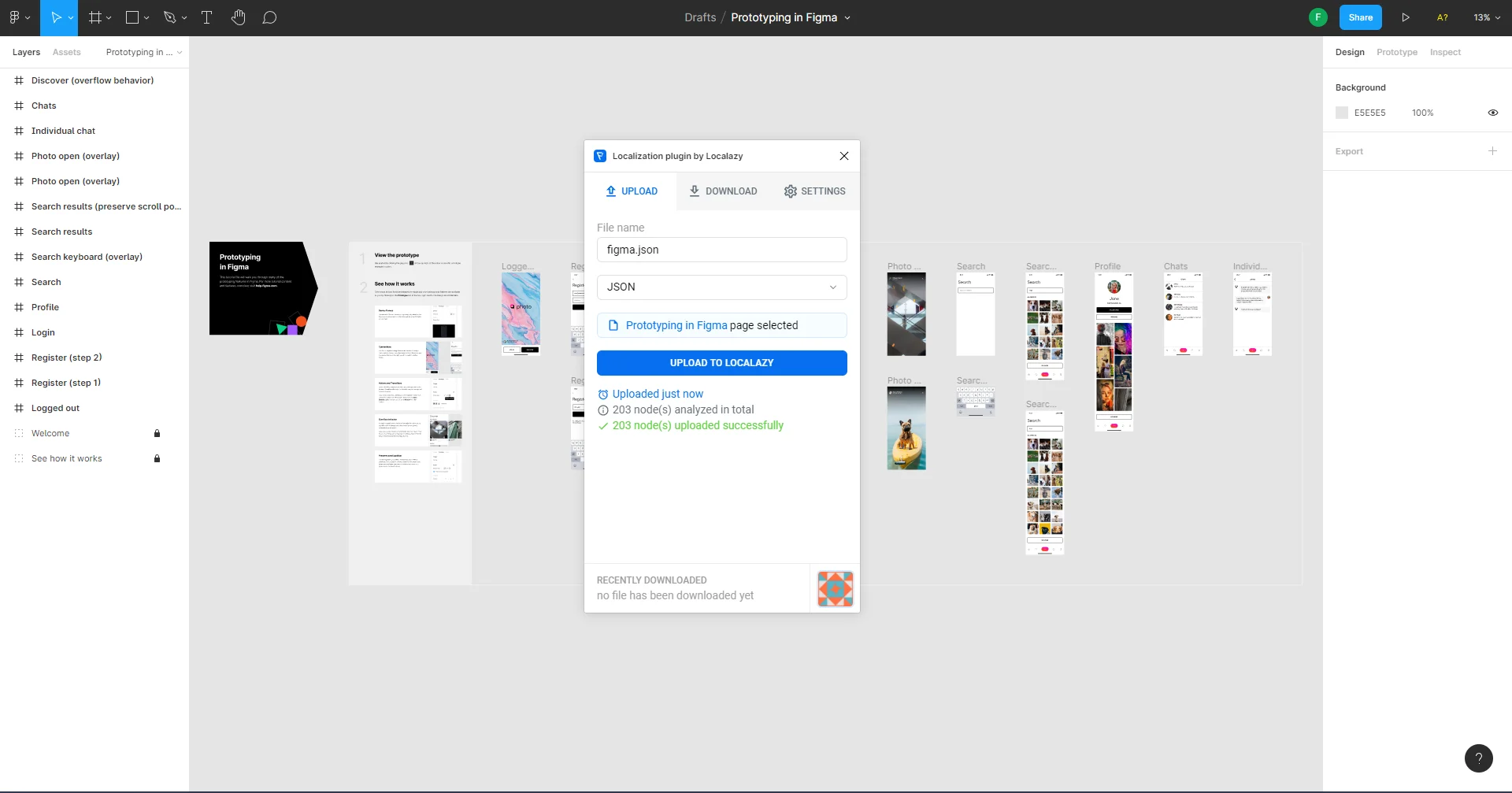Open the JSON file format dropdown
Image resolution: width=1512 pixels, height=793 pixels.
[x=721, y=287]
